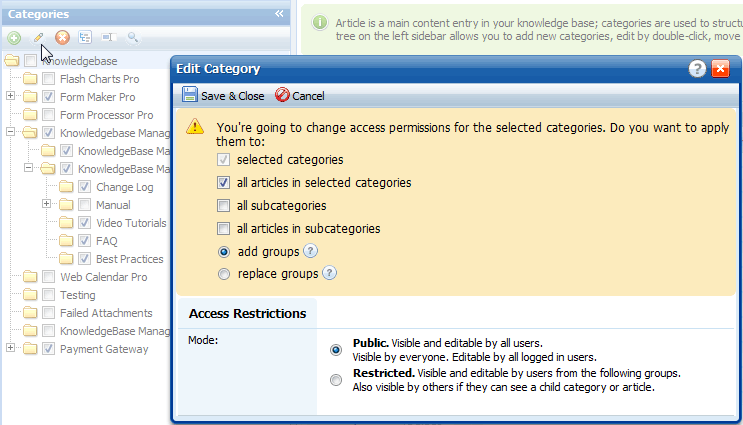Image resolution: width=743 pixels, height=425 pixels.
Task: Click the pencil edit category icon
Action: point(38,37)
